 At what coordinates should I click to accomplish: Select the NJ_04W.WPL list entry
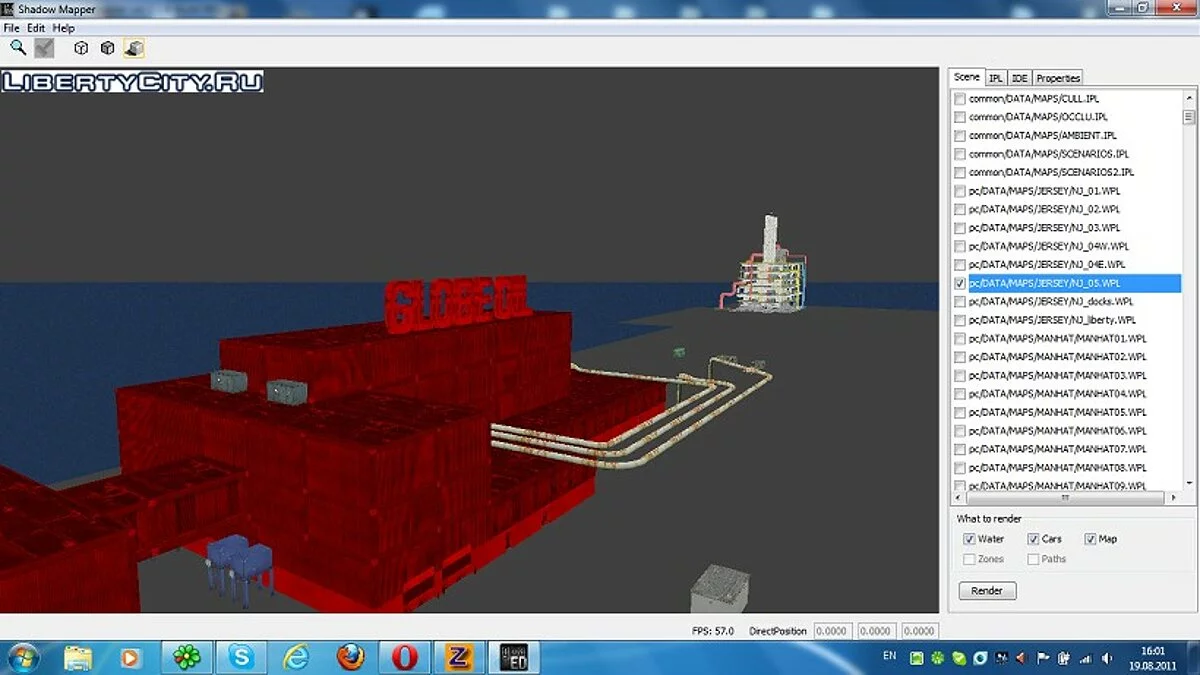pyautogui.click(x=1048, y=246)
